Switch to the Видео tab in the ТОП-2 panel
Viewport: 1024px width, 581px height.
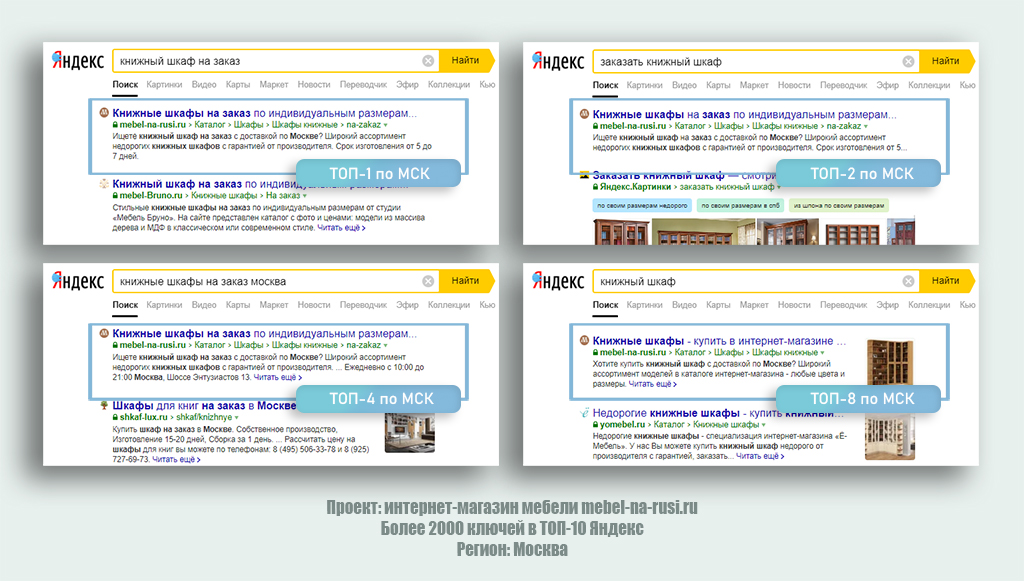(684, 85)
